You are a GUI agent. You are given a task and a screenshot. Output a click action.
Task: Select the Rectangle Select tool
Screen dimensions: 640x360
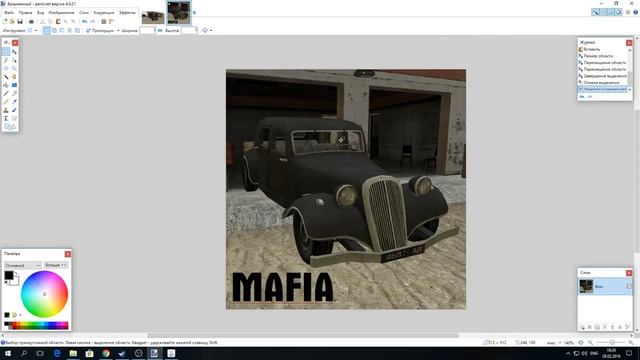coord(6,52)
